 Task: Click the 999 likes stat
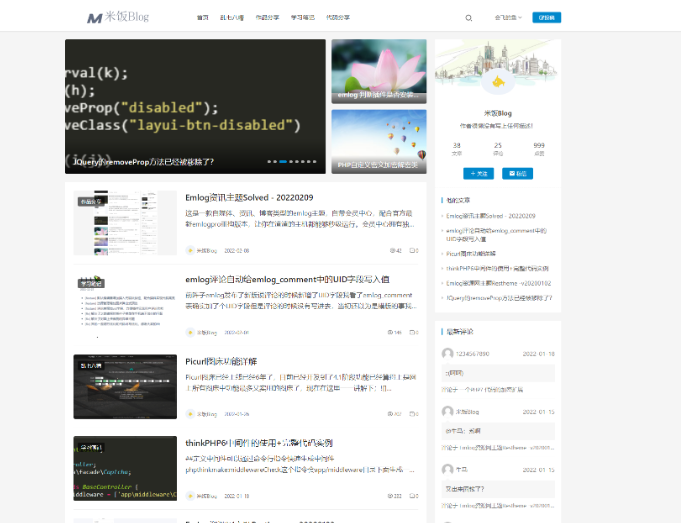539,149
